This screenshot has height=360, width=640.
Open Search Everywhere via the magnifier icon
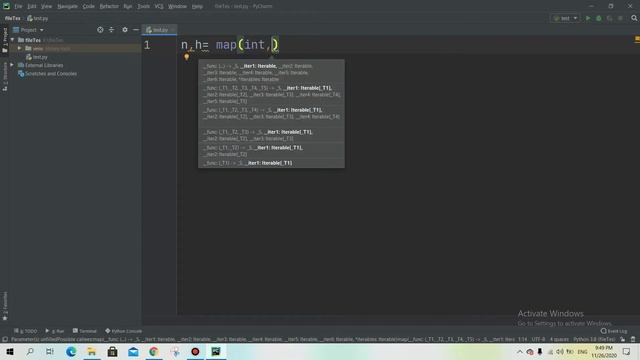634,18
